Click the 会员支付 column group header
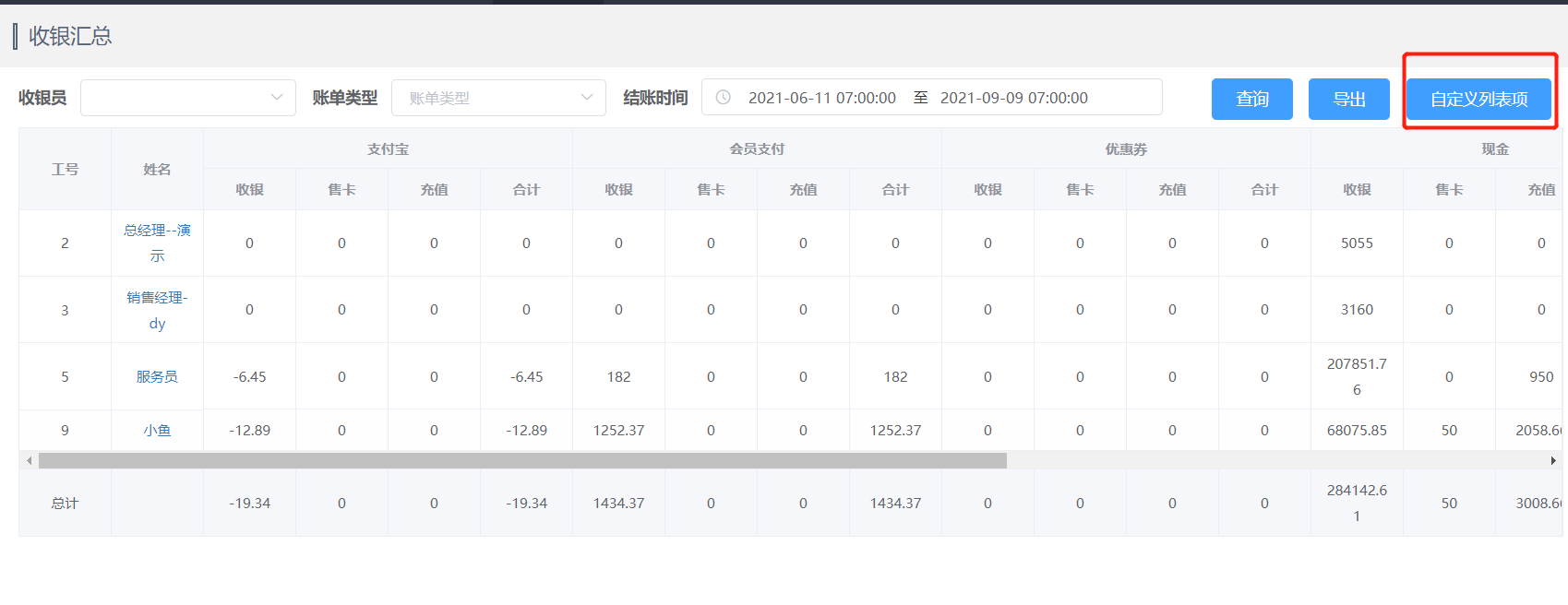 click(757, 148)
